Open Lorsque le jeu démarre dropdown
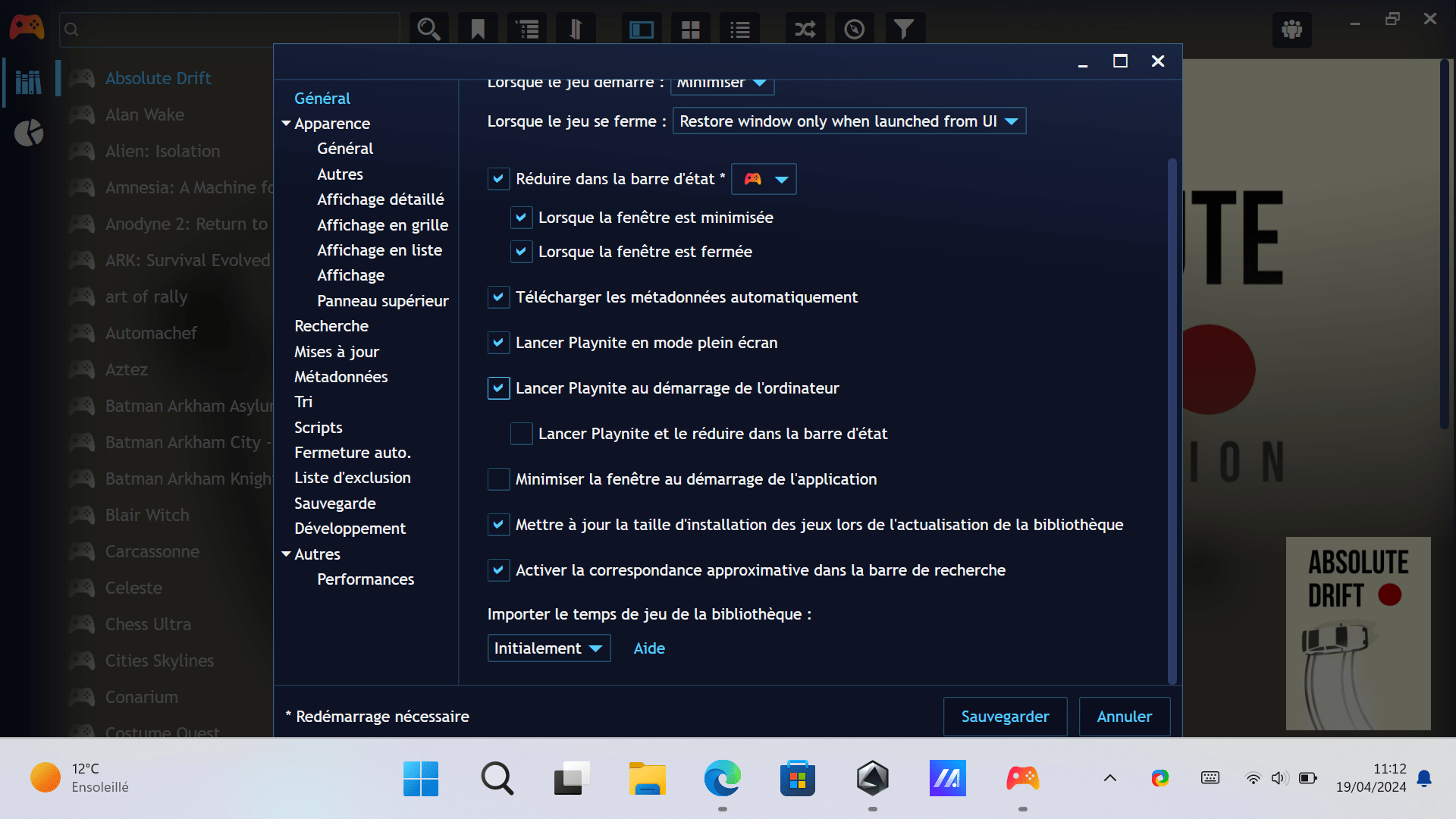 [722, 85]
